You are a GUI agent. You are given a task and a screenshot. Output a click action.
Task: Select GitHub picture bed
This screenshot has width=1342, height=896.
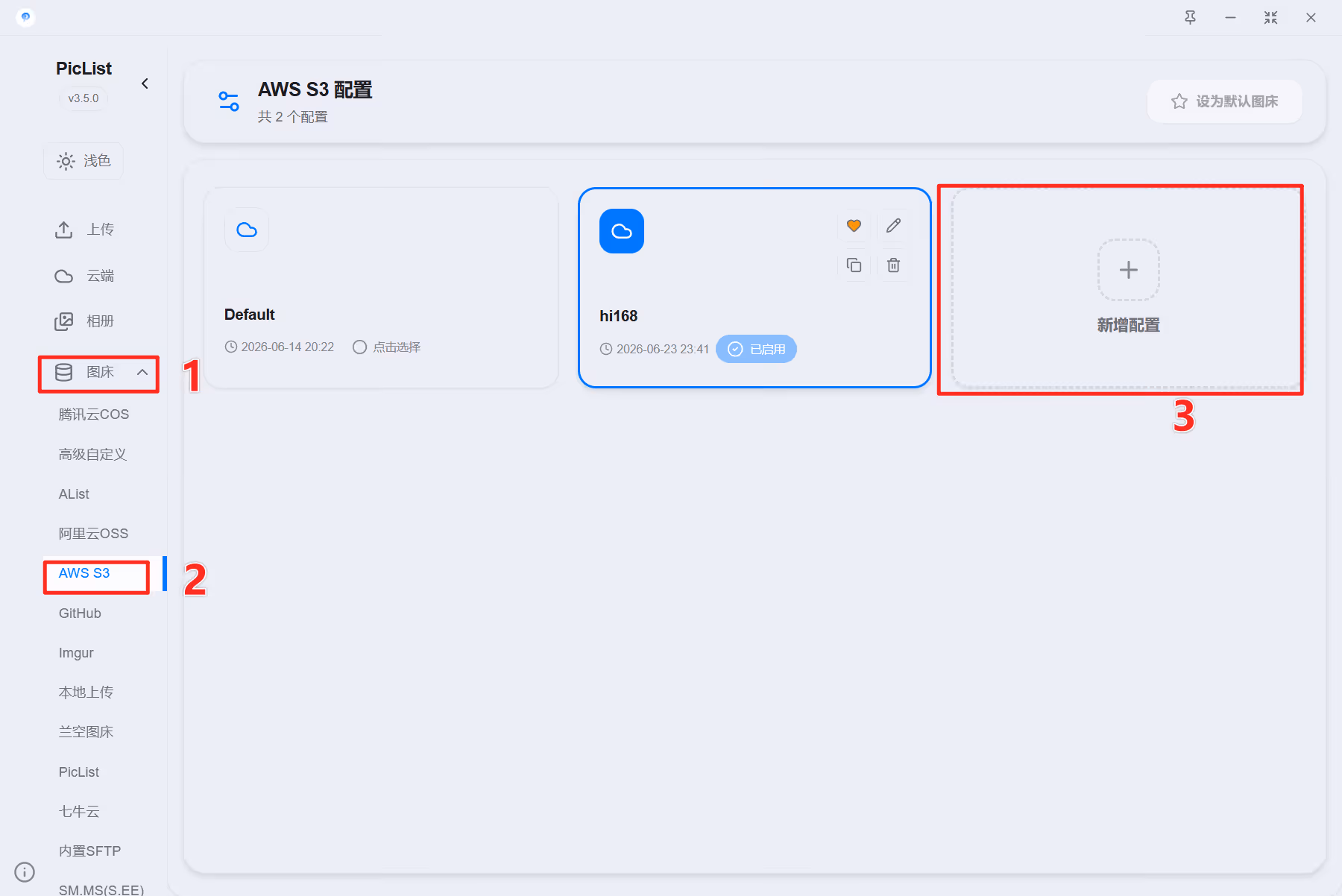click(x=80, y=613)
